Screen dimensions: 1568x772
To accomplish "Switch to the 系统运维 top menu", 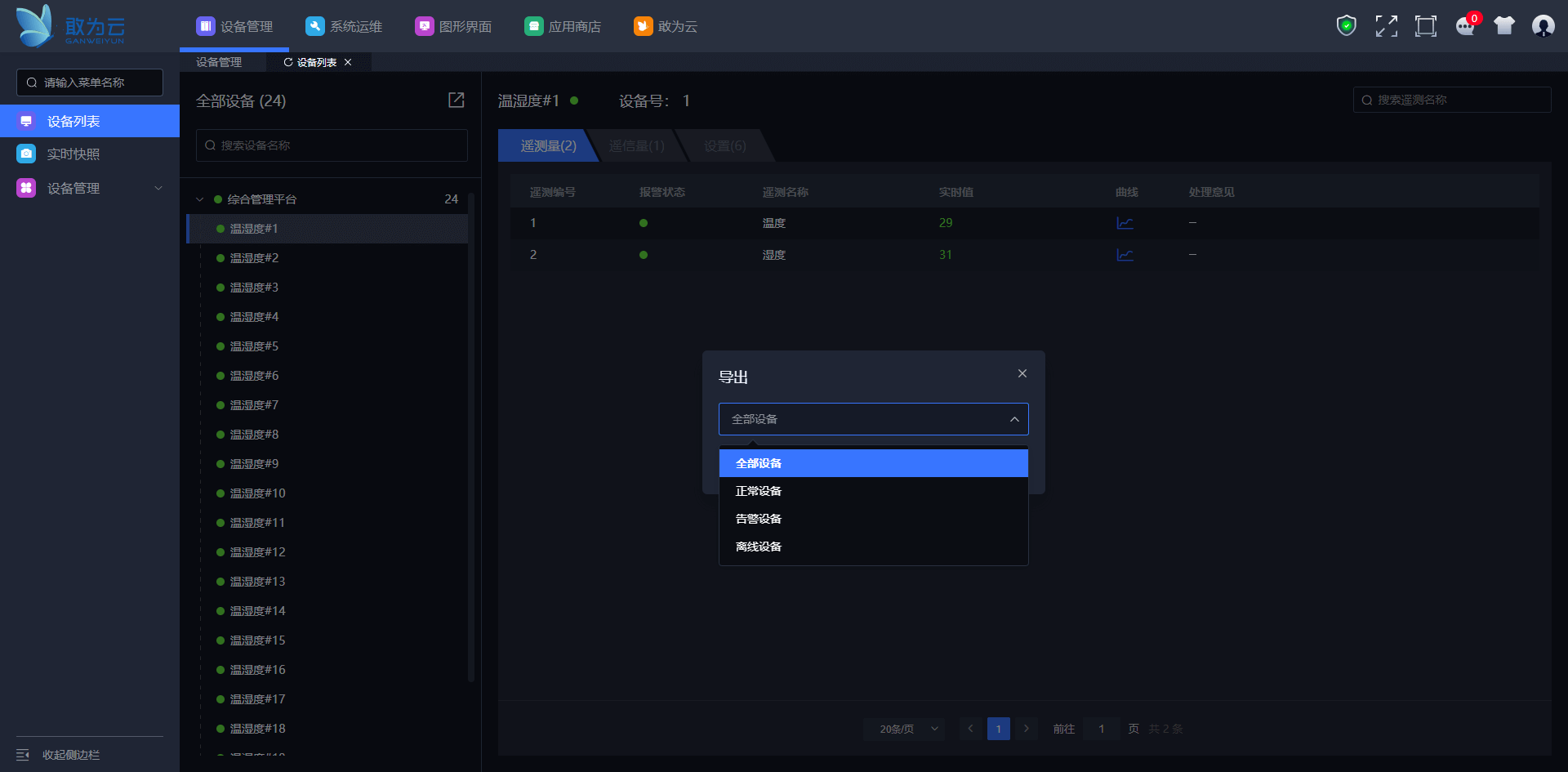I will [x=344, y=26].
